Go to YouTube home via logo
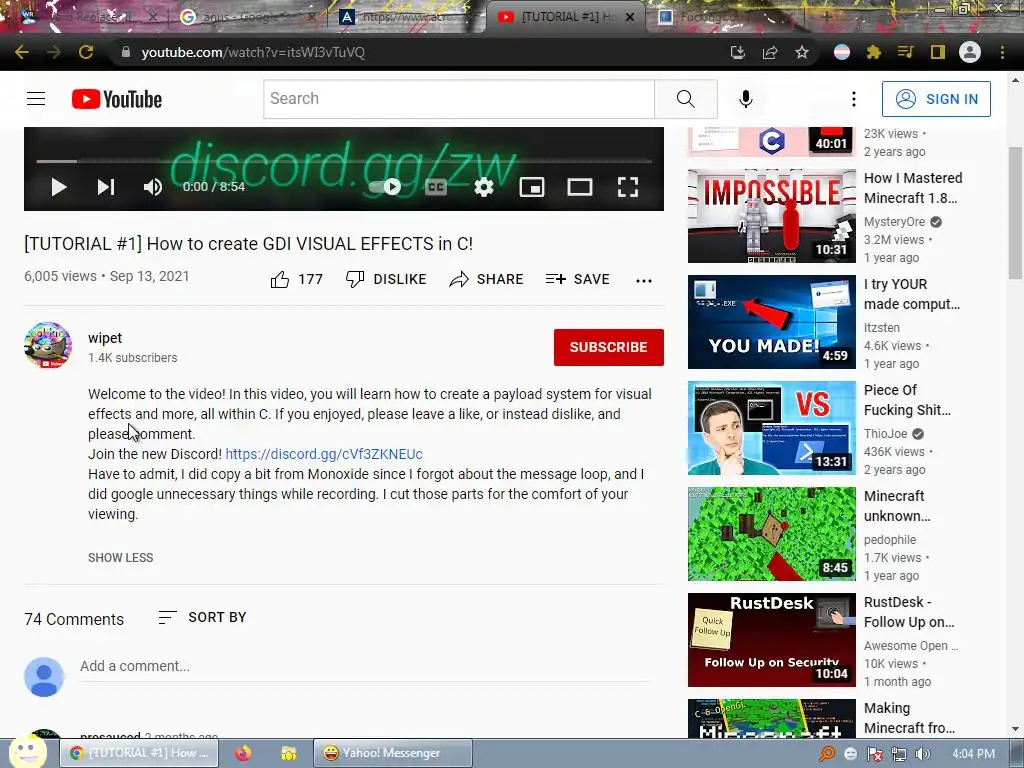Viewport: 1024px width, 768px height. [x=117, y=99]
